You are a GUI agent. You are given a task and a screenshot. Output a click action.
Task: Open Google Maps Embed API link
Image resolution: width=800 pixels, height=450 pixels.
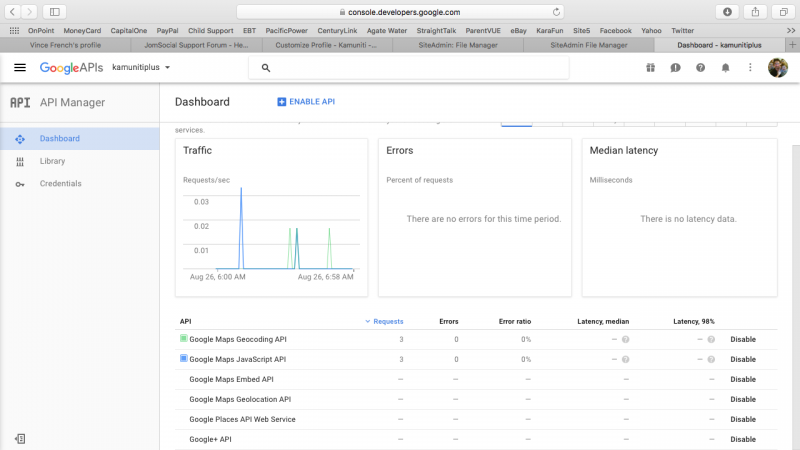231,379
